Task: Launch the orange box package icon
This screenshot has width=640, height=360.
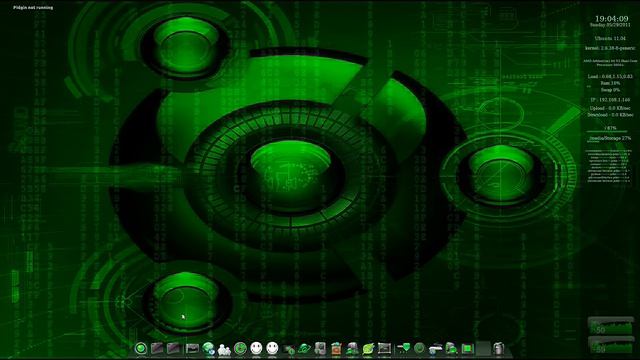Action: pos(336,348)
